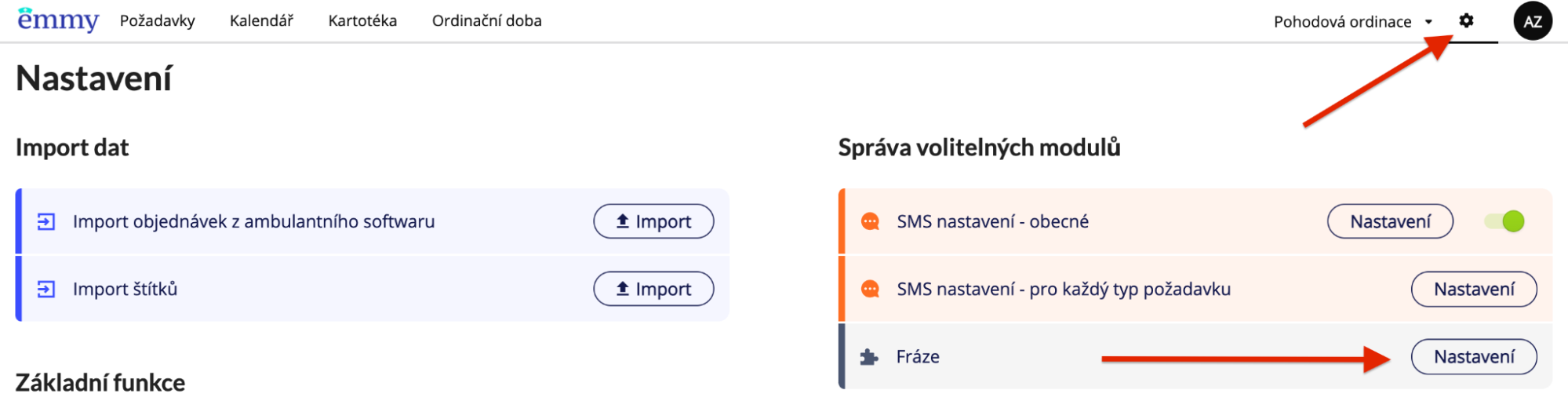Image resolution: width=1568 pixels, height=401 pixels.
Task: Click the import icon beside Import štítků
Action: pos(46,290)
